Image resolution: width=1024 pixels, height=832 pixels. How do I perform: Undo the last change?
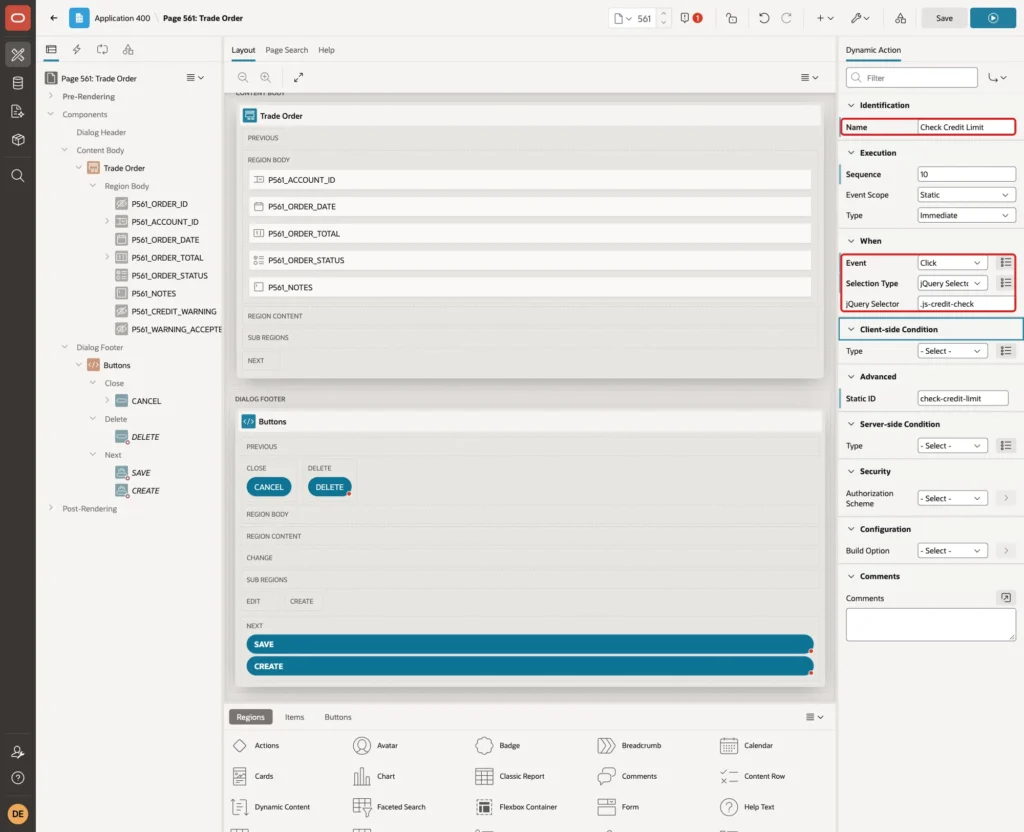coord(763,18)
